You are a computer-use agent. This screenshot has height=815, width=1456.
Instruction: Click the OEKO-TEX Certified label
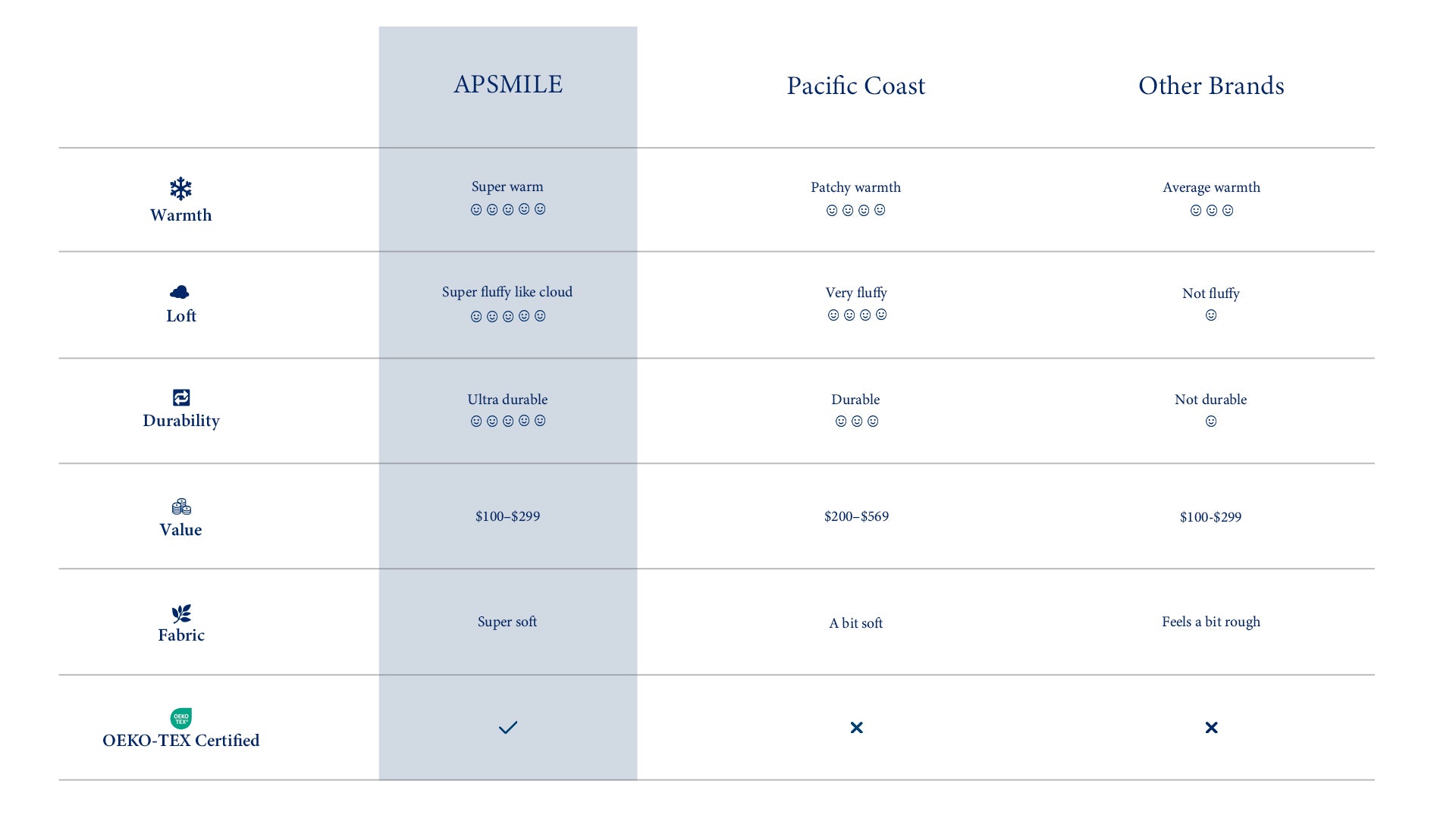(x=181, y=741)
